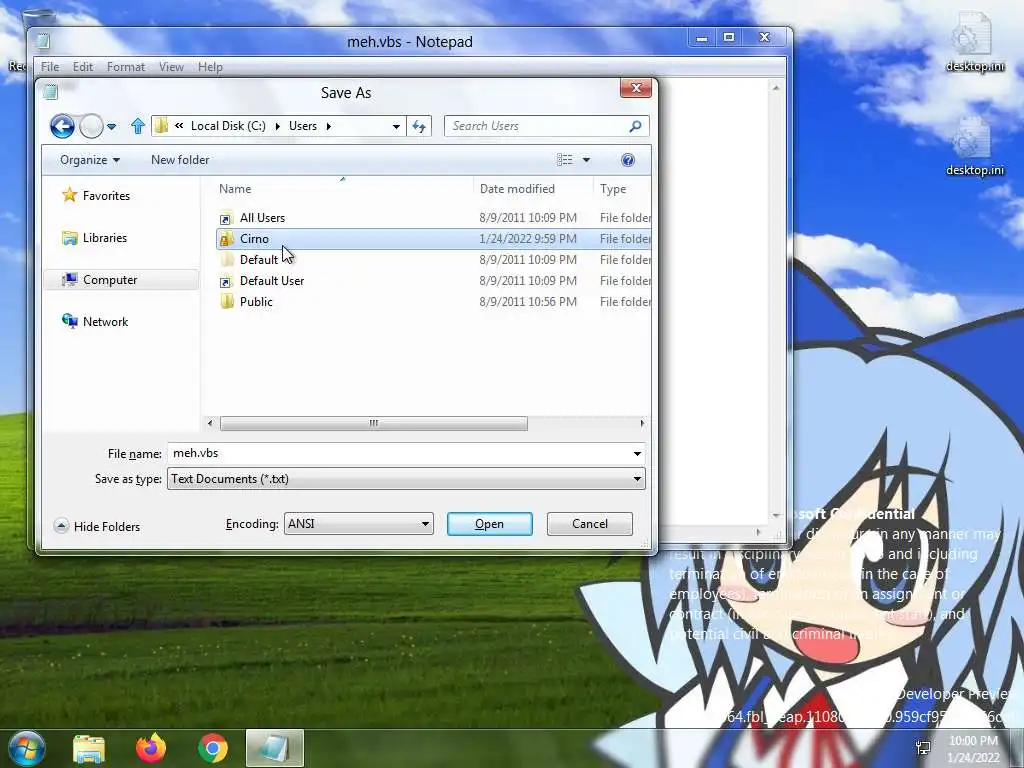Click the Default folder icon
1024x768 pixels.
pos(227,260)
